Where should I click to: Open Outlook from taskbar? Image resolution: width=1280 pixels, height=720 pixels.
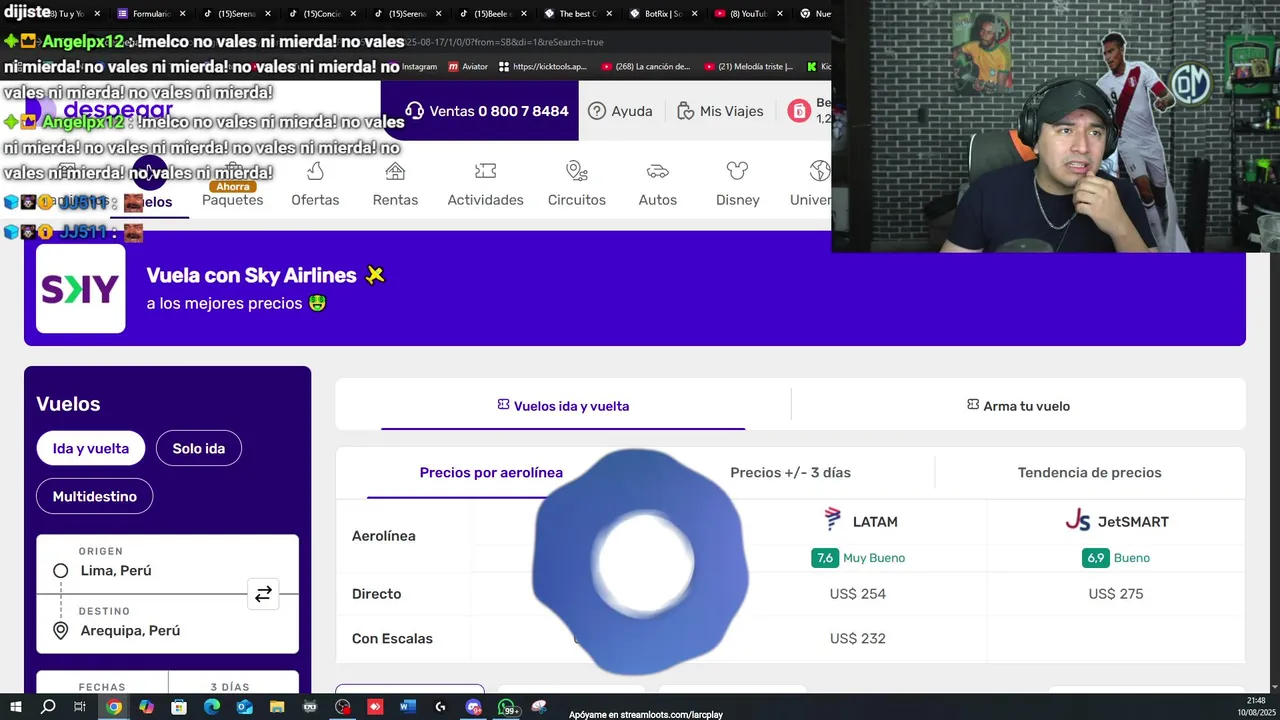[245, 707]
